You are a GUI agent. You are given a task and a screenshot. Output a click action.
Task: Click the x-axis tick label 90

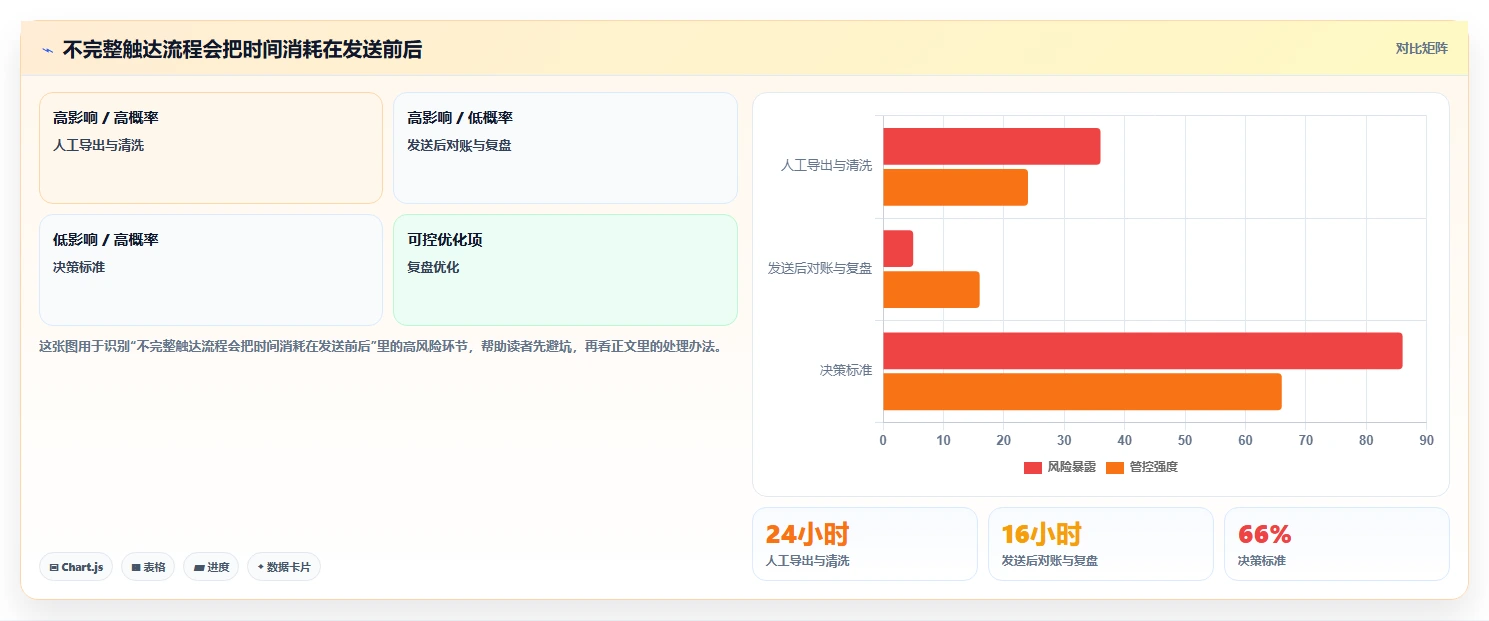(x=1426, y=440)
